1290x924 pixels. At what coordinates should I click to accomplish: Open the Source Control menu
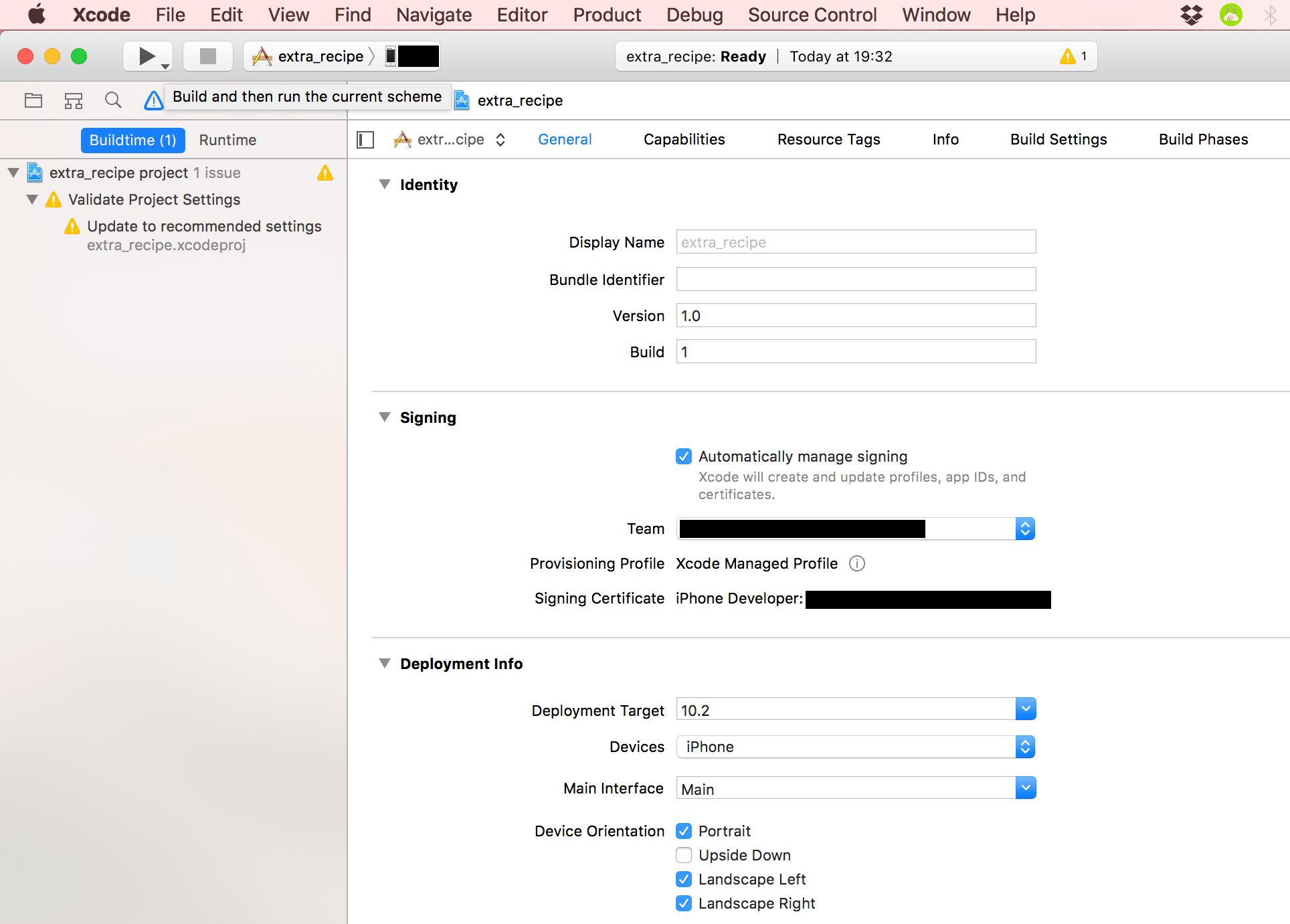(812, 15)
